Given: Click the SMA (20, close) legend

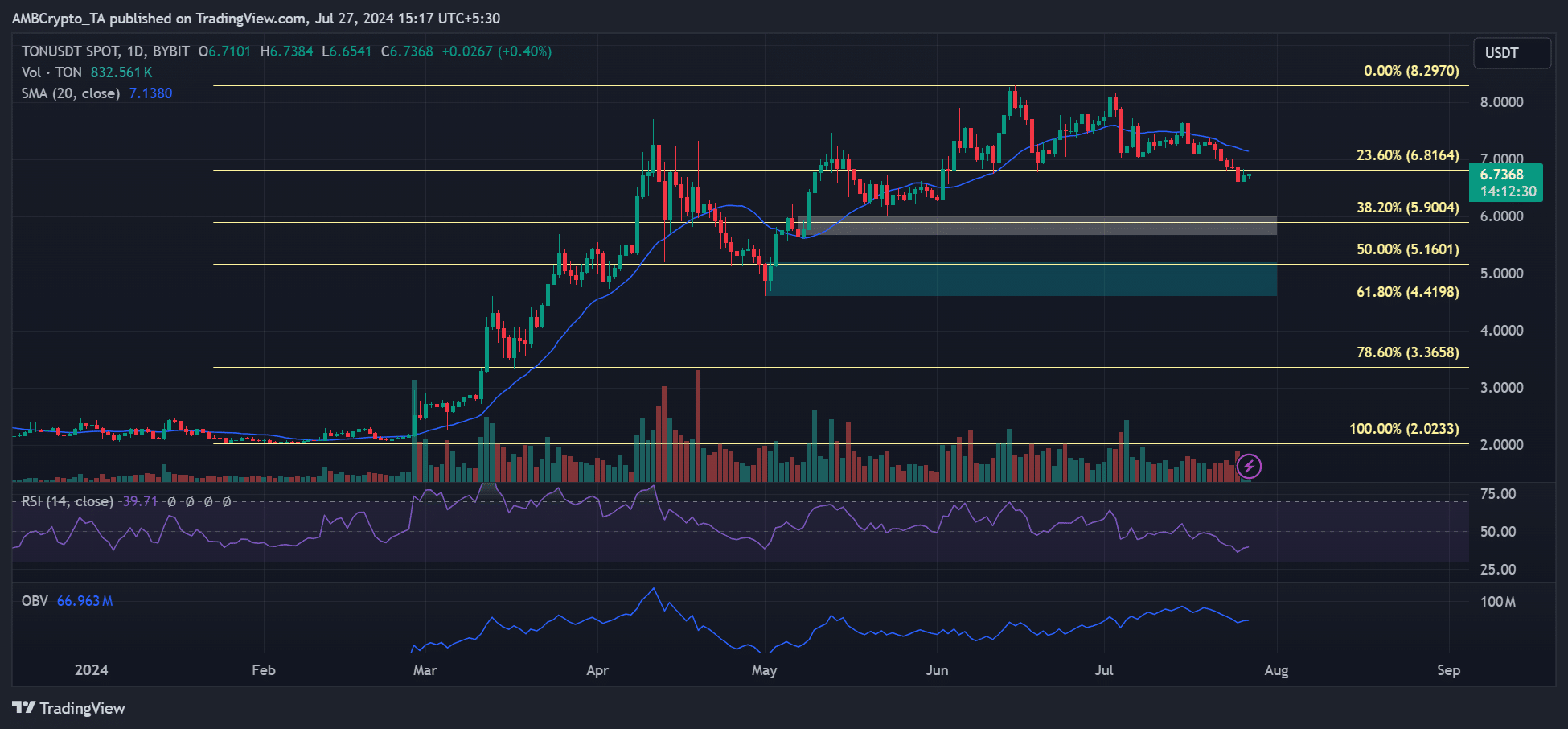Looking at the screenshot, I should coord(71,93).
